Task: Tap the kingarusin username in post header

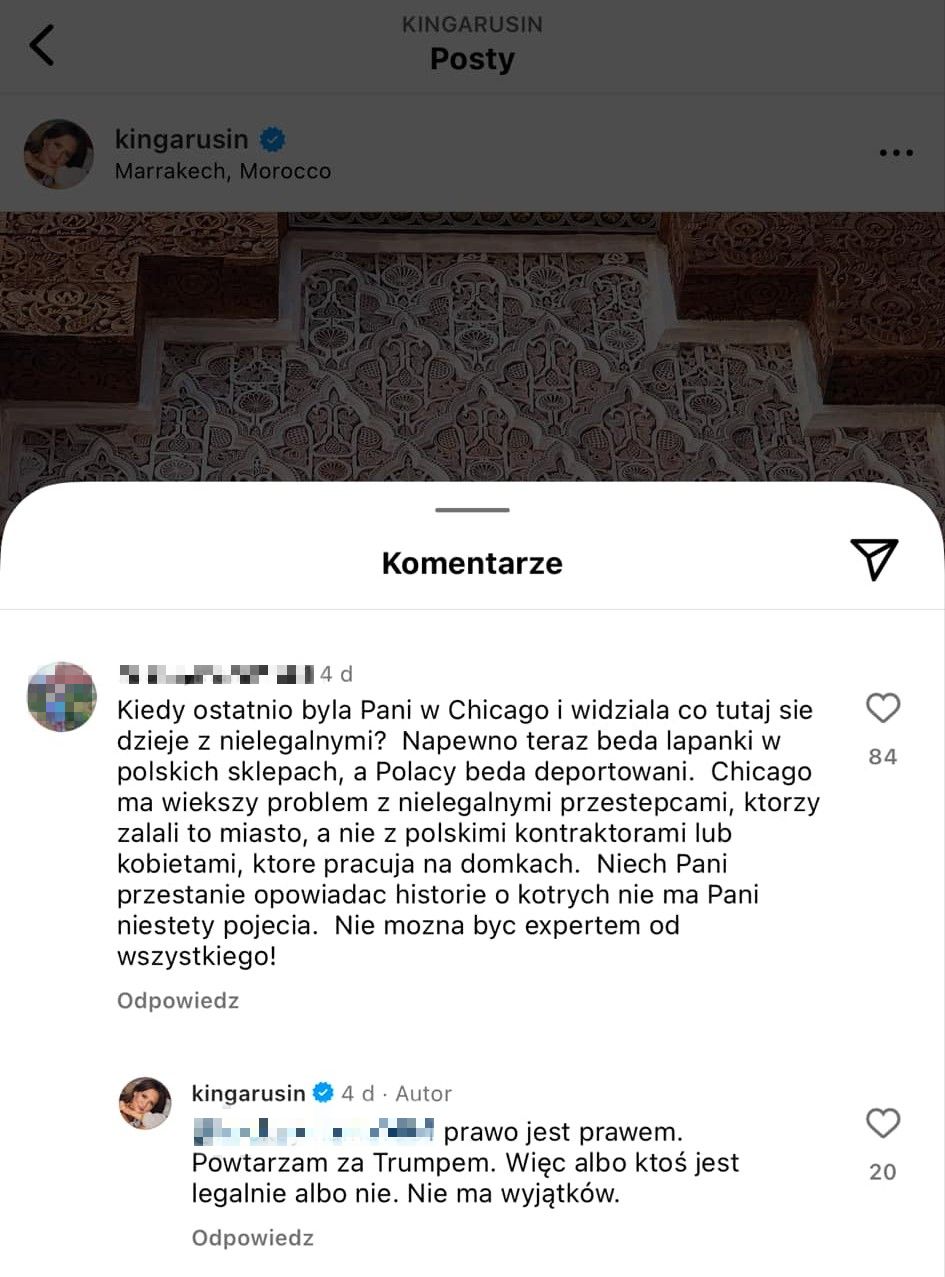Action: (182, 139)
